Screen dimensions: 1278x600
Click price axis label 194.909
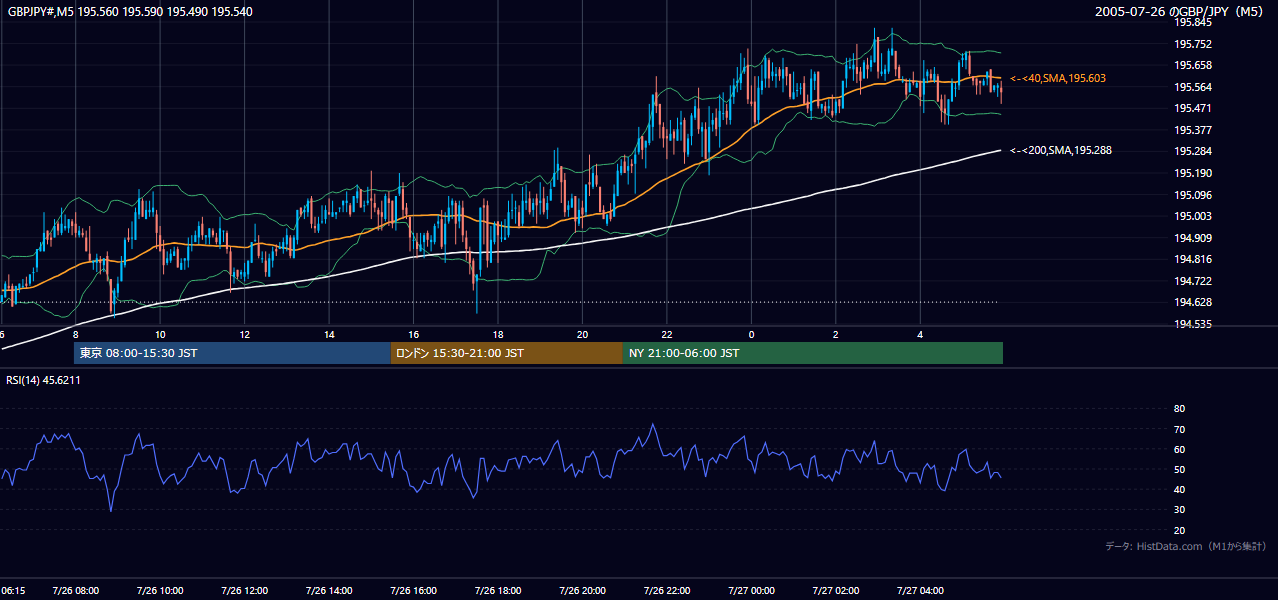pyautogui.click(x=1192, y=238)
